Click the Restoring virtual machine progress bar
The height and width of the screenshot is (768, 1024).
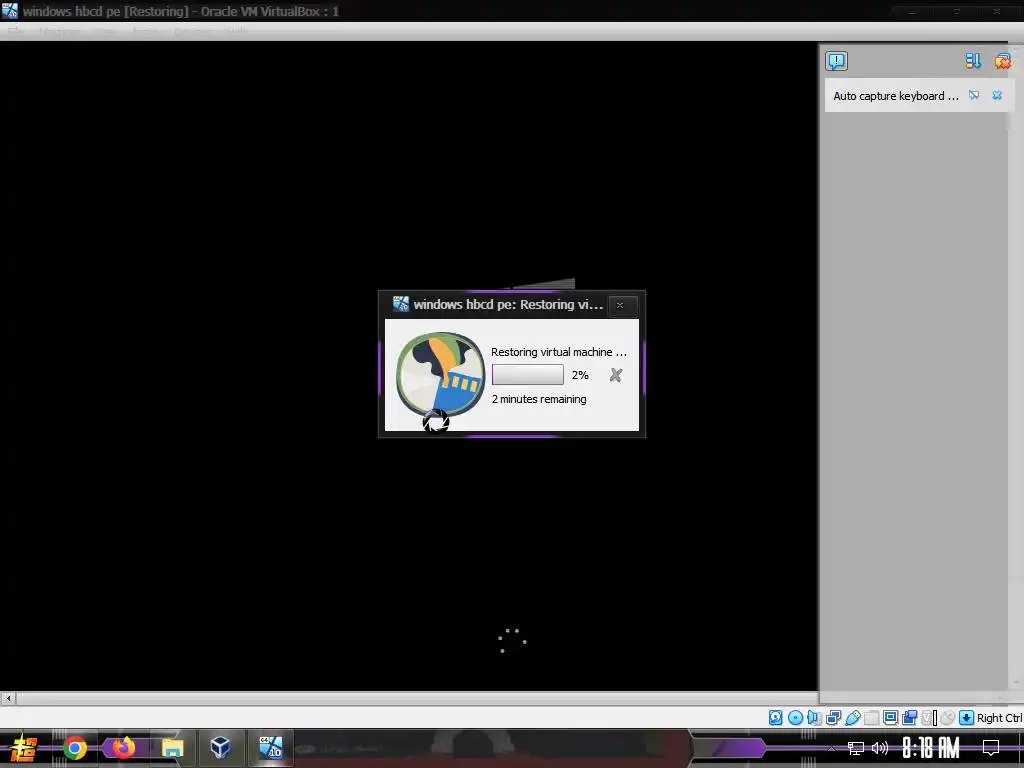coord(528,375)
